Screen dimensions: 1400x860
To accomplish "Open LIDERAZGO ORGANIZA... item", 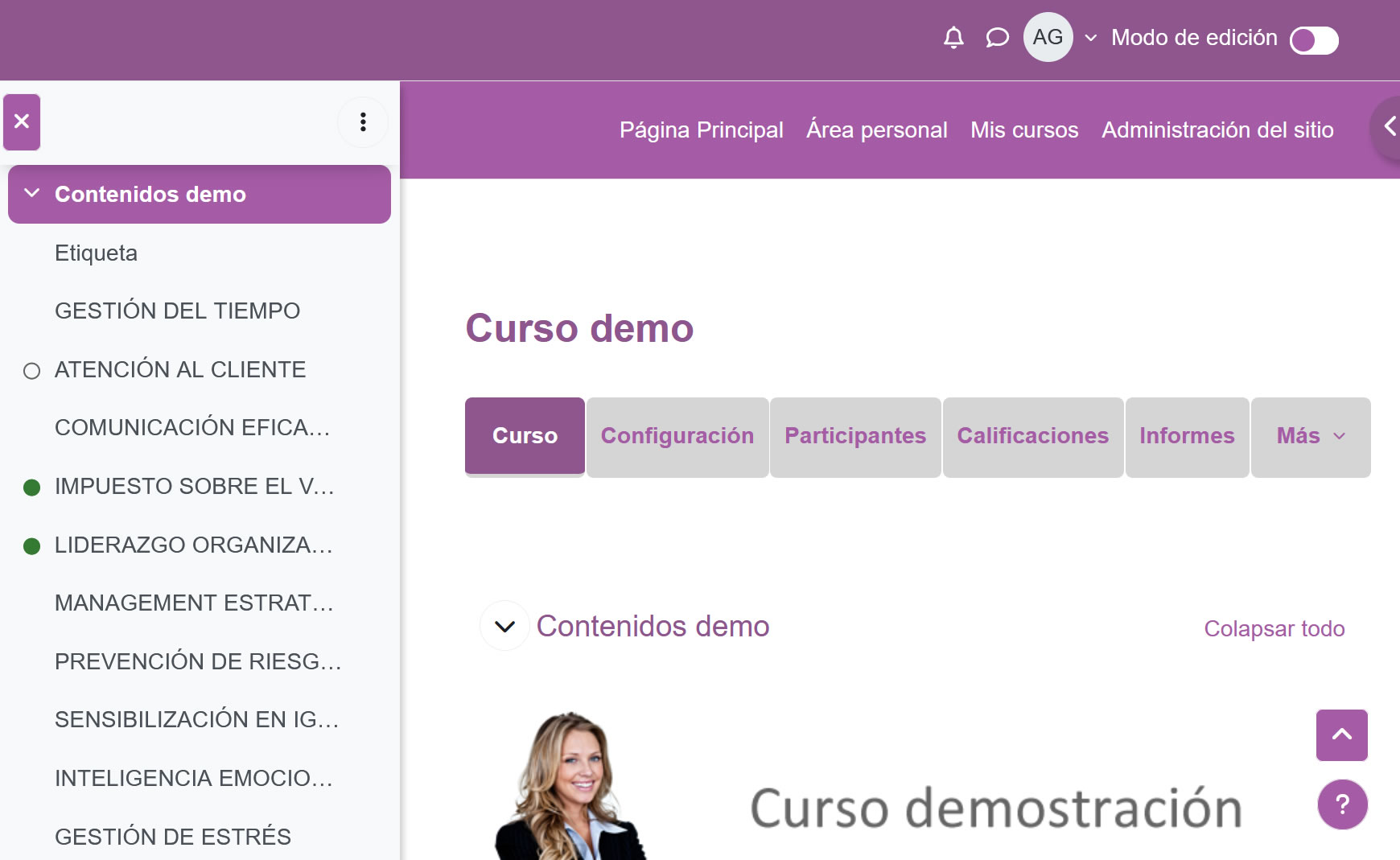I will click(193, 545).
